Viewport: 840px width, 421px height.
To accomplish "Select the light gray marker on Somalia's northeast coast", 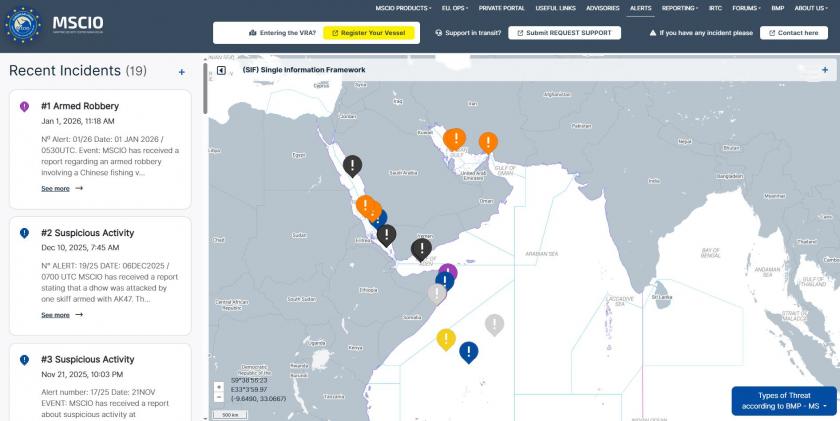I will pyautogui.click(x=436, y=294).
